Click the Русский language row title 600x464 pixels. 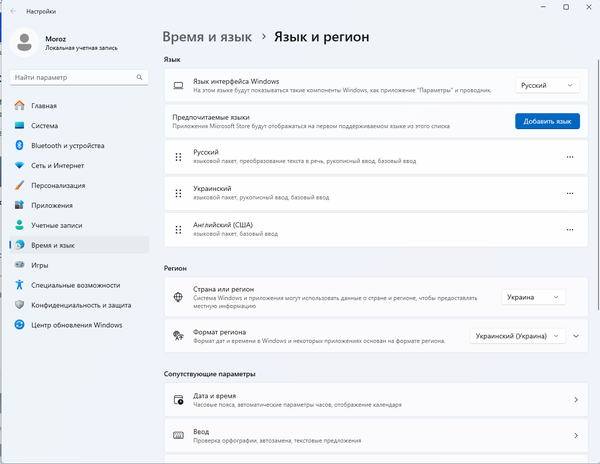coord(205,152)
